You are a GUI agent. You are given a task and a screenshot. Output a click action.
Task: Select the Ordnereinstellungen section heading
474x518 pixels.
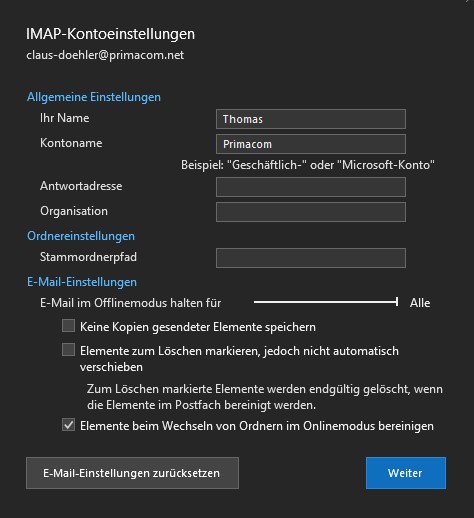tap(81, 236)
